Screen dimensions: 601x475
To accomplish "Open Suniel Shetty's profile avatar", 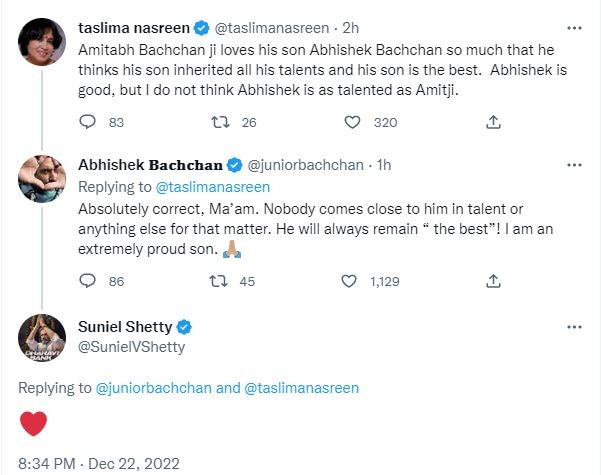I will (42, 338).
